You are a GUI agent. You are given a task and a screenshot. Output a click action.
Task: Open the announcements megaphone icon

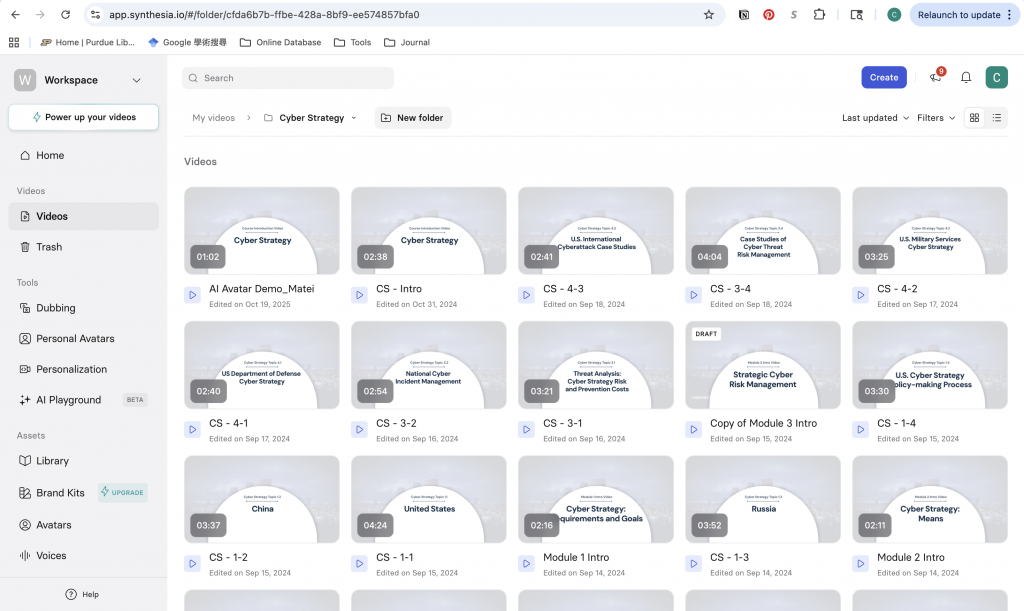click(x=936, y=78)
